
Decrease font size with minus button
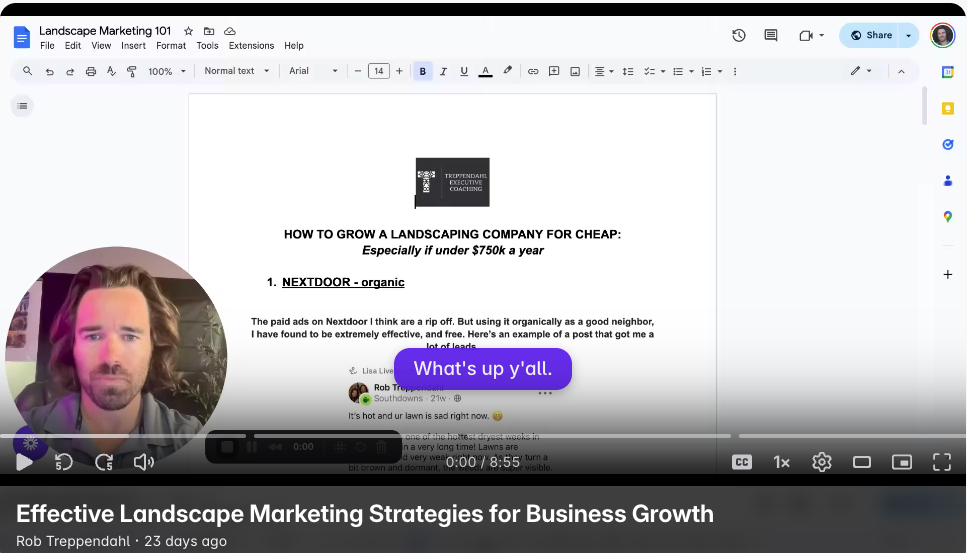pyautogui.click(x=358, y=71)
